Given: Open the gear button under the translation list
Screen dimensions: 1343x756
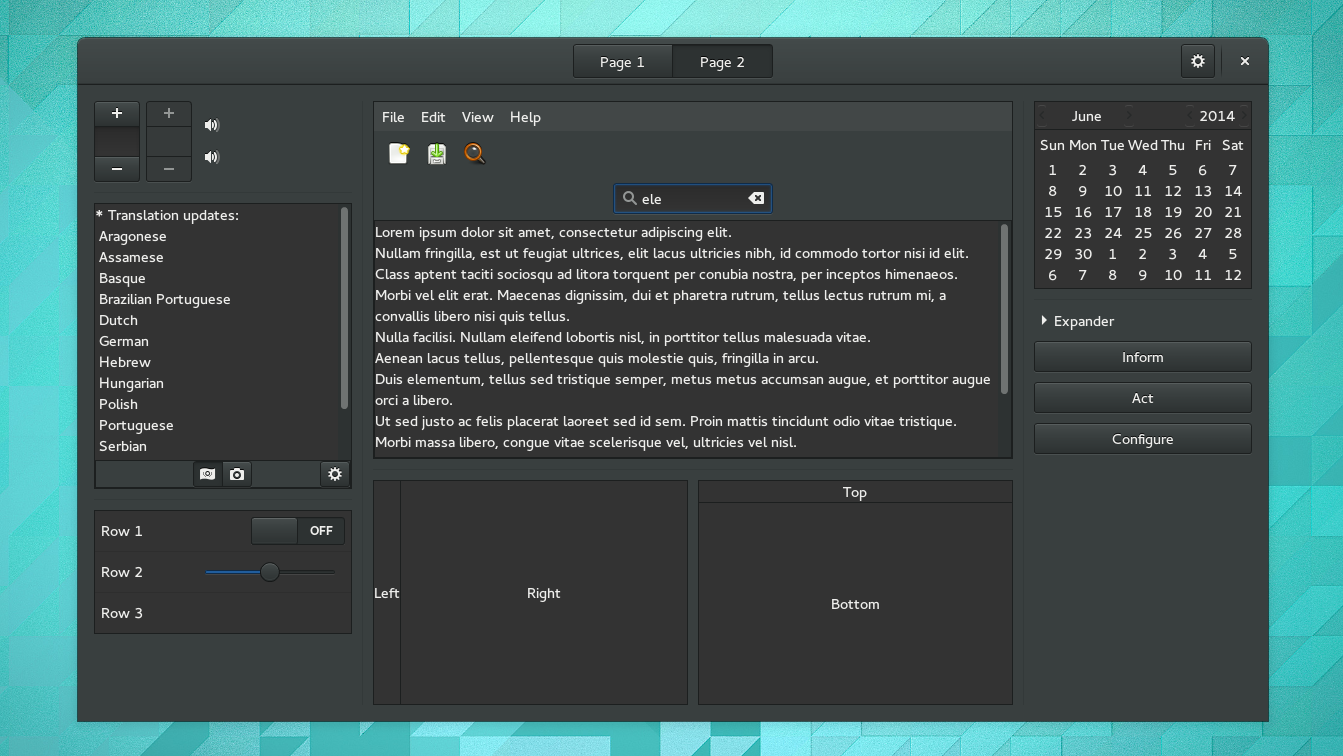Looking at the screenshot, I should point(335,474).
